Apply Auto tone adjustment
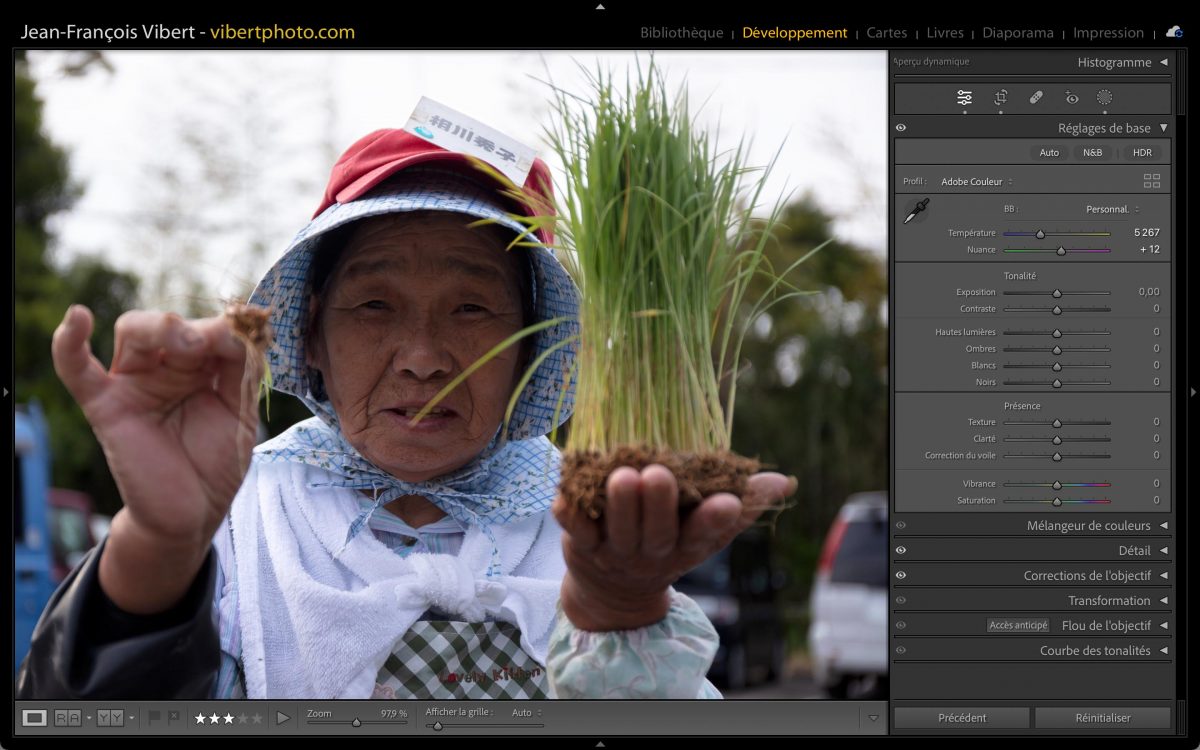 coord(1049,153)
